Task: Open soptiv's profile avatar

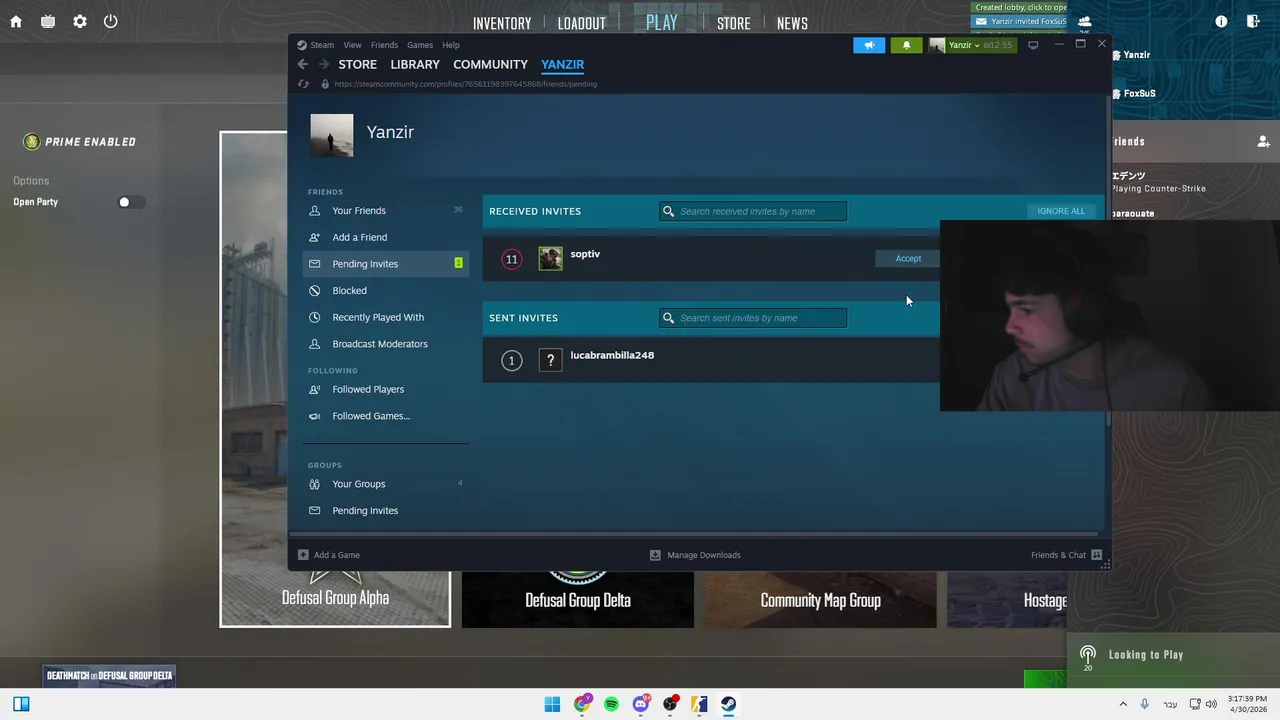Action: (550, 259)
